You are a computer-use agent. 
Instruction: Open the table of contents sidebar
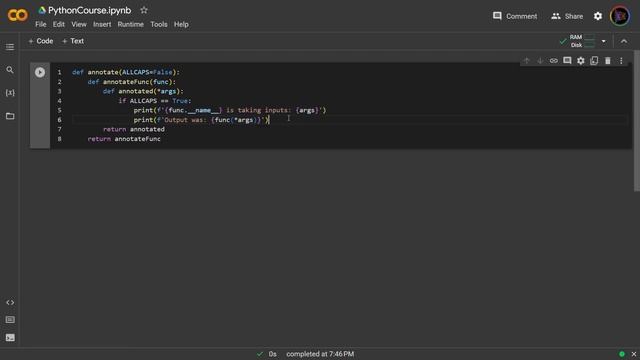(10, 47)
